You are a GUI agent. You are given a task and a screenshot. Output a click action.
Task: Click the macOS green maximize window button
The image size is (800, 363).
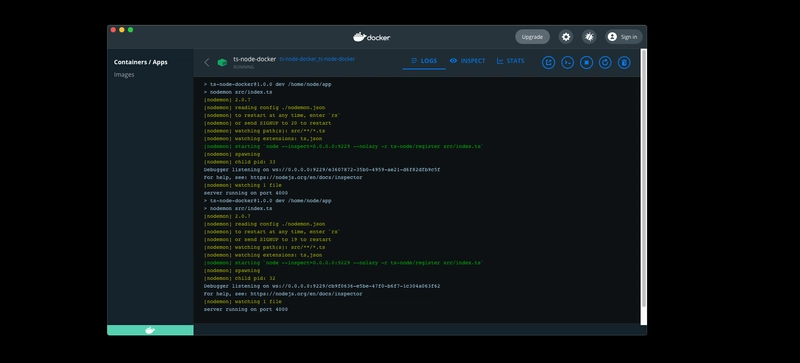coord(131,30)
